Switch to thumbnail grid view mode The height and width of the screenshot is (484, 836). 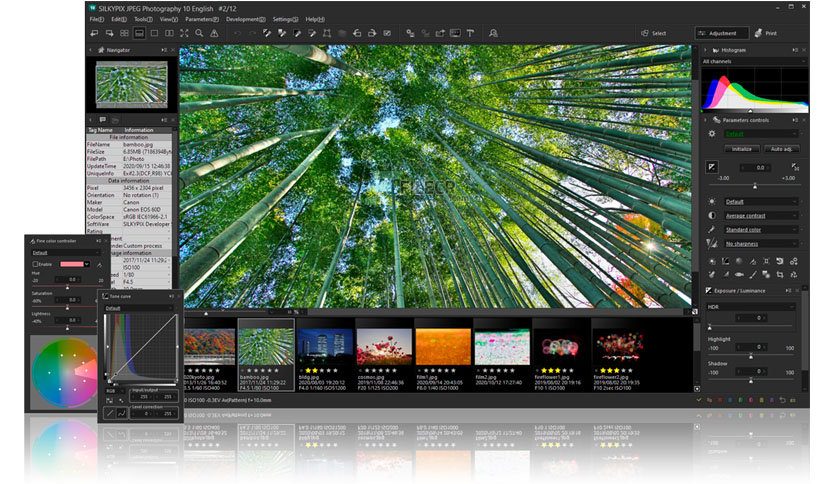(124, 33)
